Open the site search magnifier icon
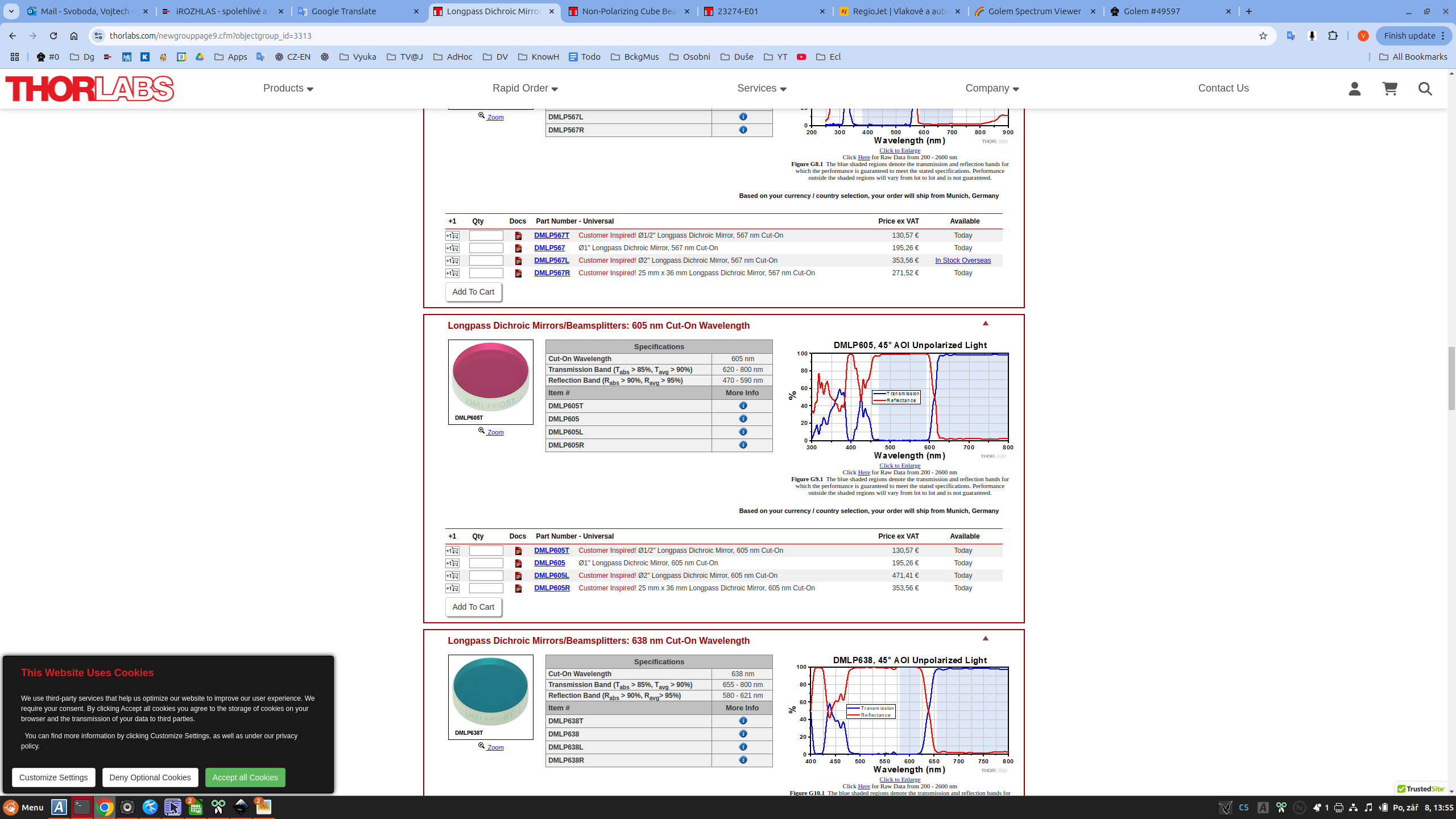 point(1425,89)
